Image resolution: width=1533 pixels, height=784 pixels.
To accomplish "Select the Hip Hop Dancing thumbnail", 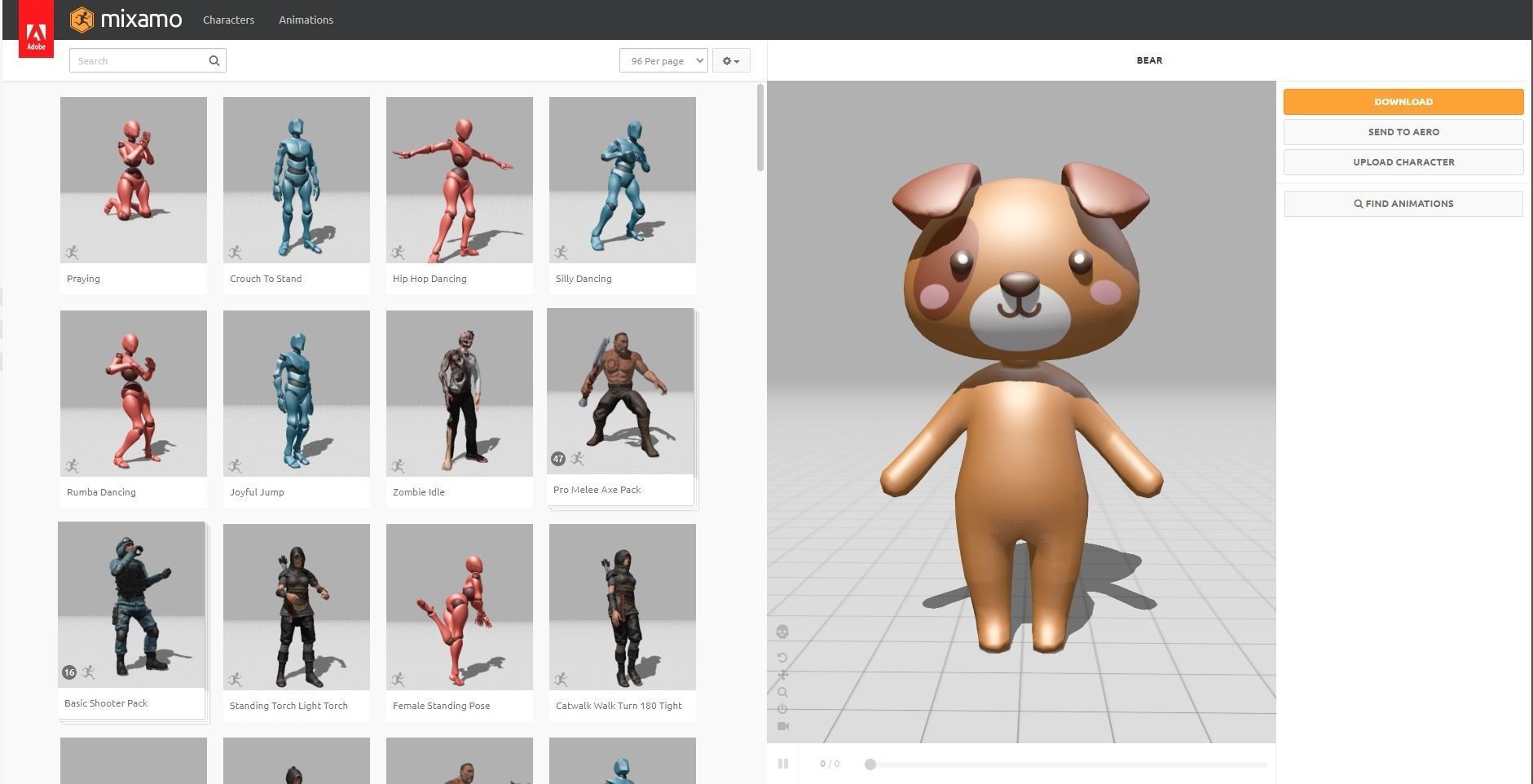I will (460, 180).
